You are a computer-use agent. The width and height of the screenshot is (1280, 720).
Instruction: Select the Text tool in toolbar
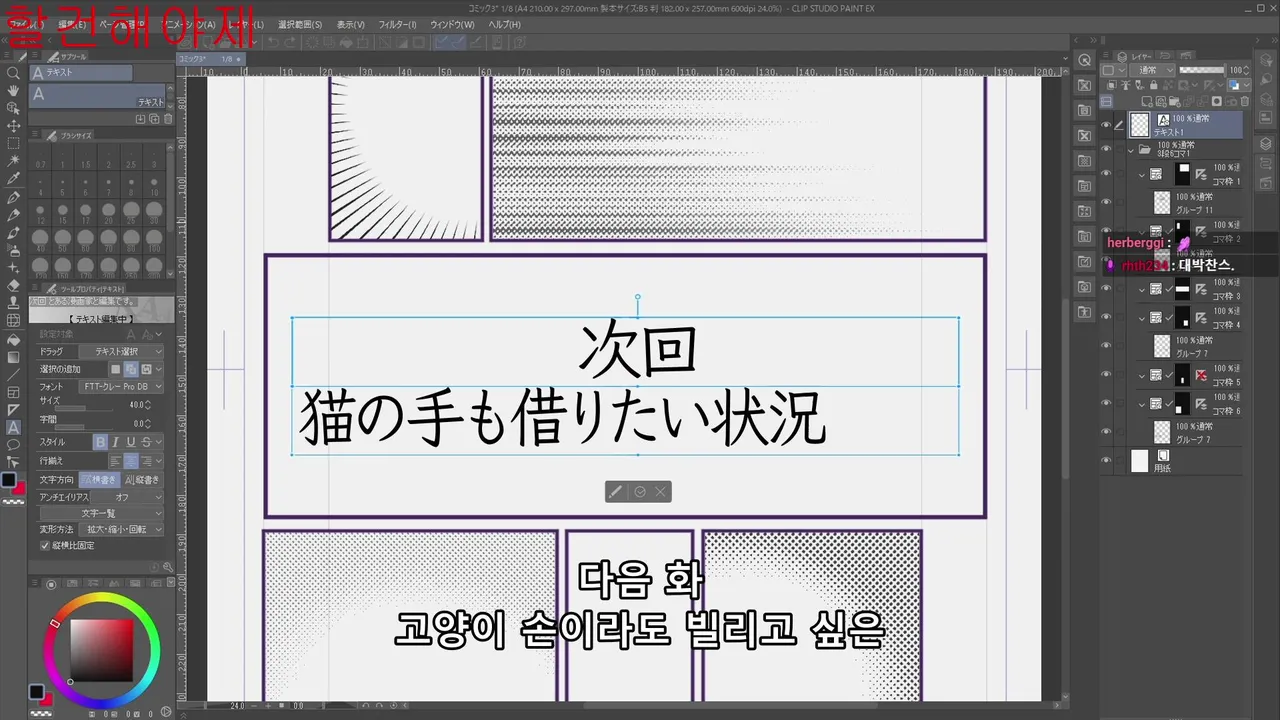point(13,427)
